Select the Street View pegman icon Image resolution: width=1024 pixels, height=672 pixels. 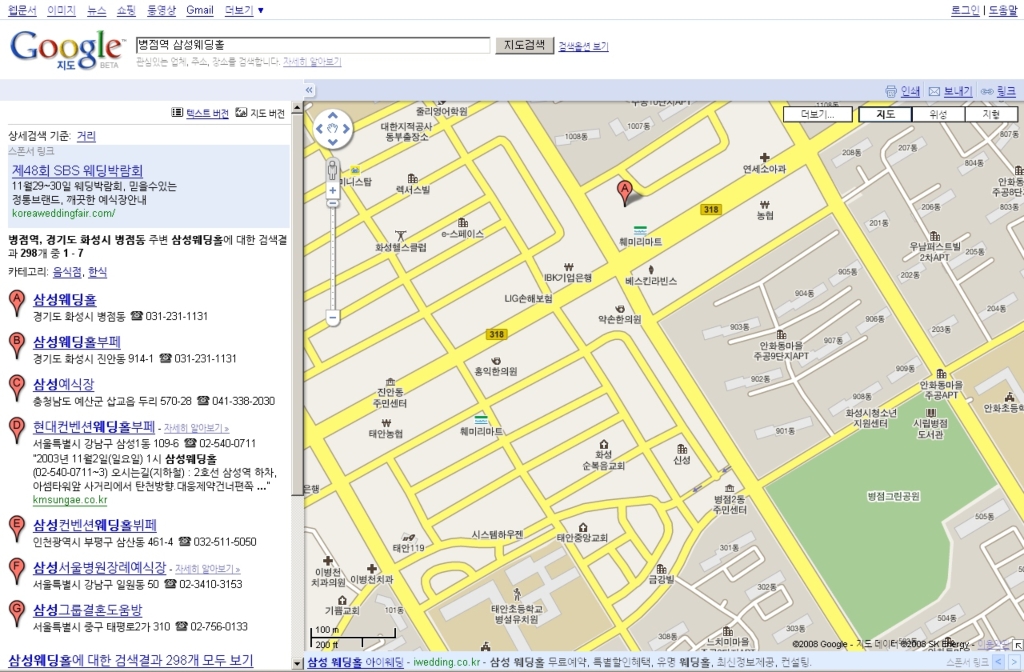(332, 169)
